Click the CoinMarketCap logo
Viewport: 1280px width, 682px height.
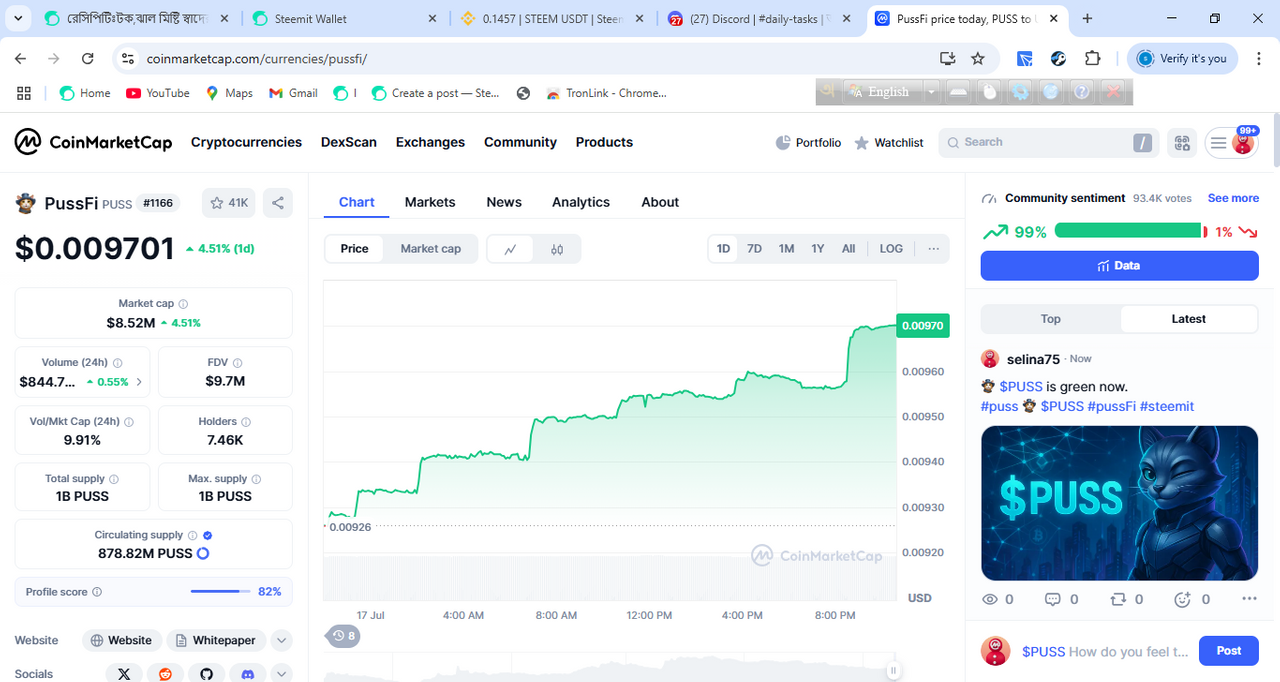pyautogui.click(x=93, y=142)
